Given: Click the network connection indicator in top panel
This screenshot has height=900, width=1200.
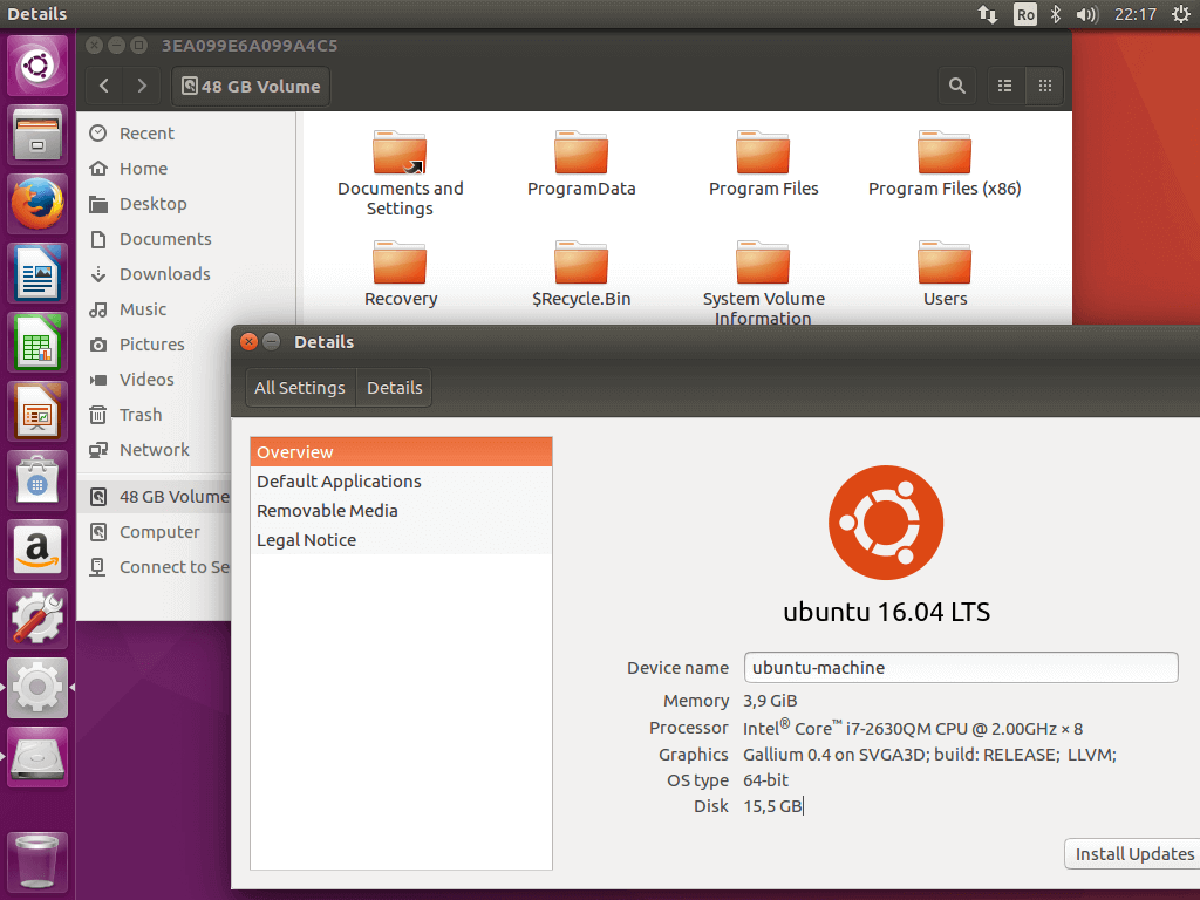Looking at the screenshot, I should 988,14.
